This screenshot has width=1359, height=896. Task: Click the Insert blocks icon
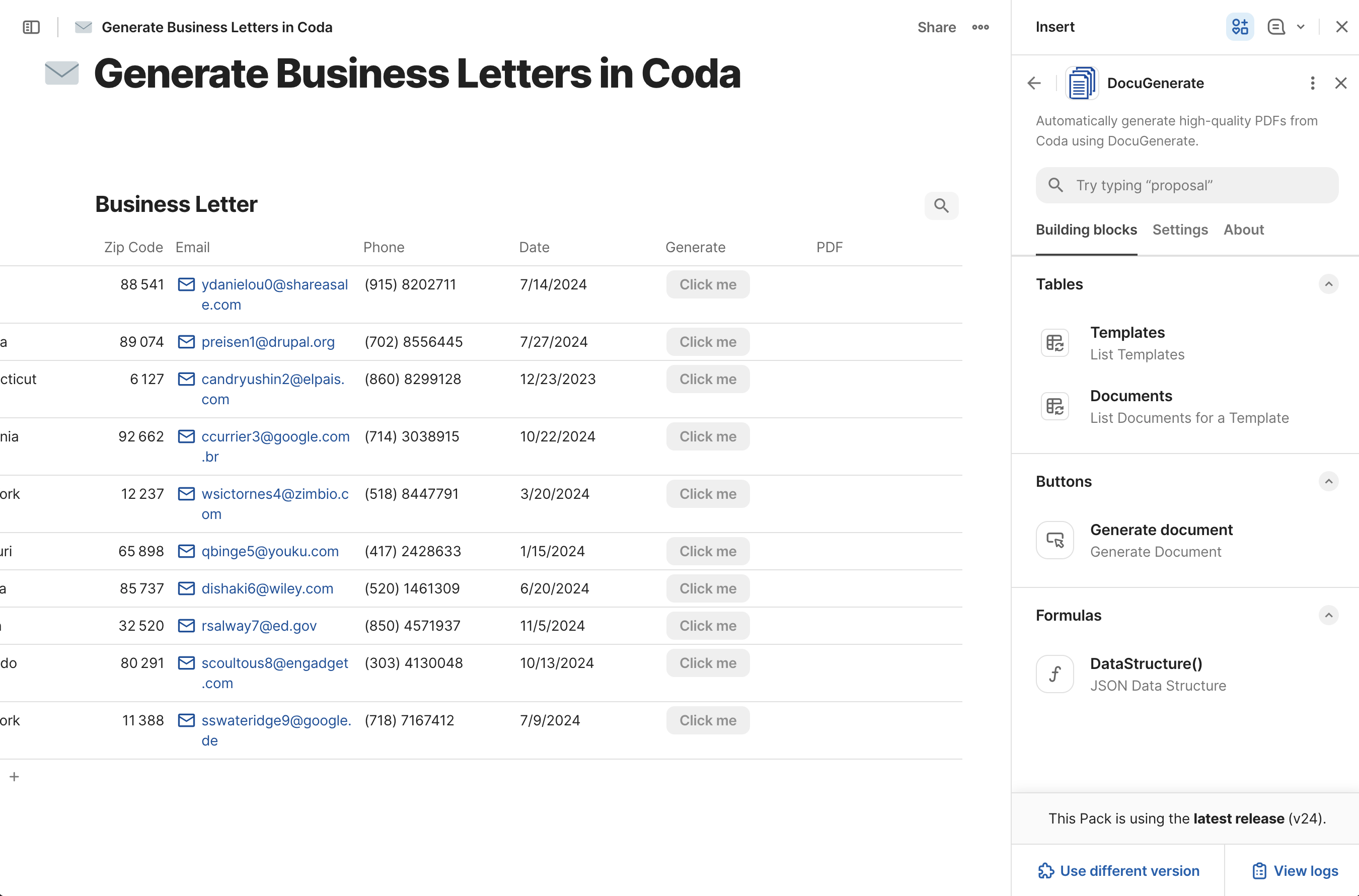coord(1239,26)
